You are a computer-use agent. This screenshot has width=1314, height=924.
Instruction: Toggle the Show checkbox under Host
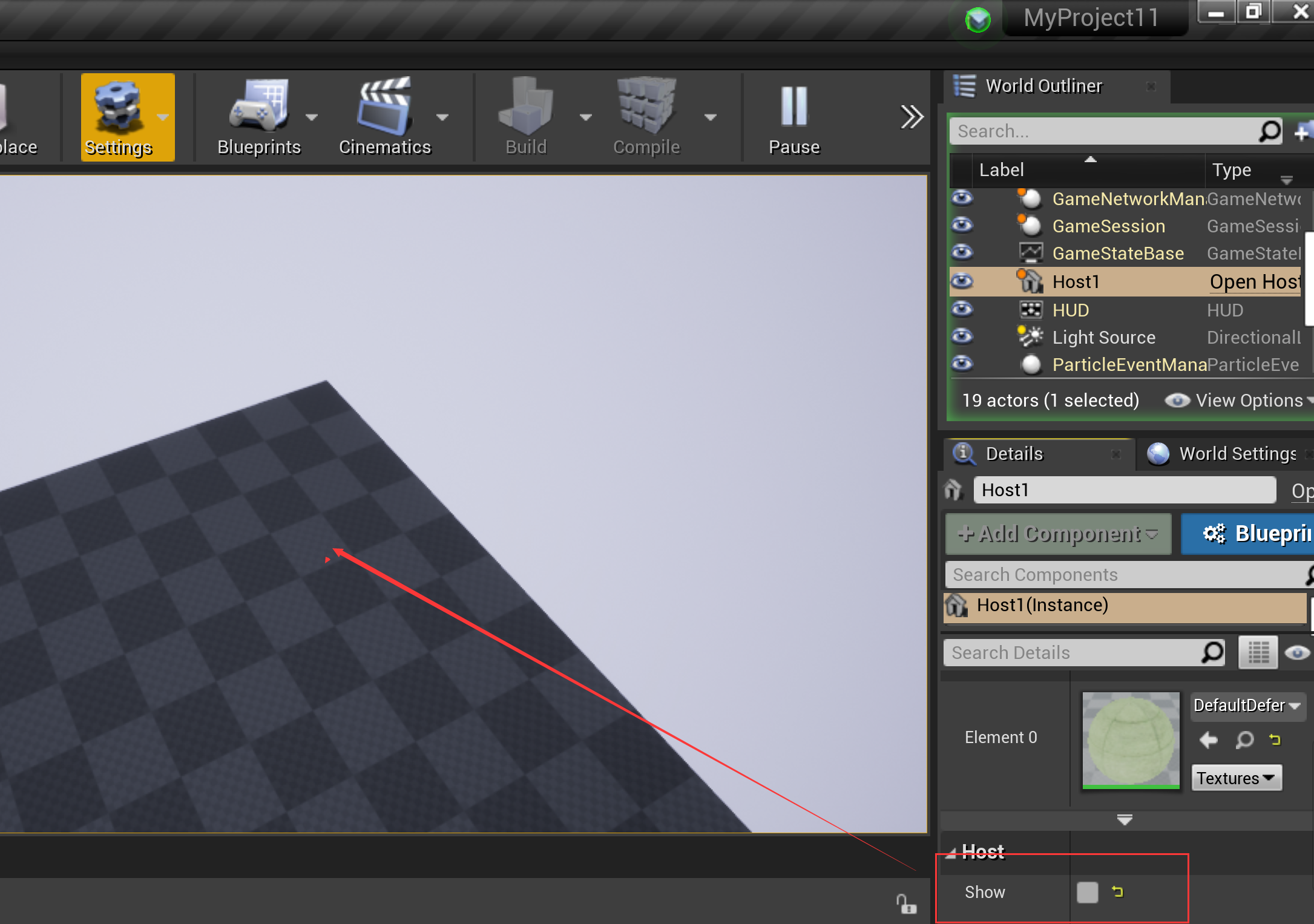point(1087,892)
